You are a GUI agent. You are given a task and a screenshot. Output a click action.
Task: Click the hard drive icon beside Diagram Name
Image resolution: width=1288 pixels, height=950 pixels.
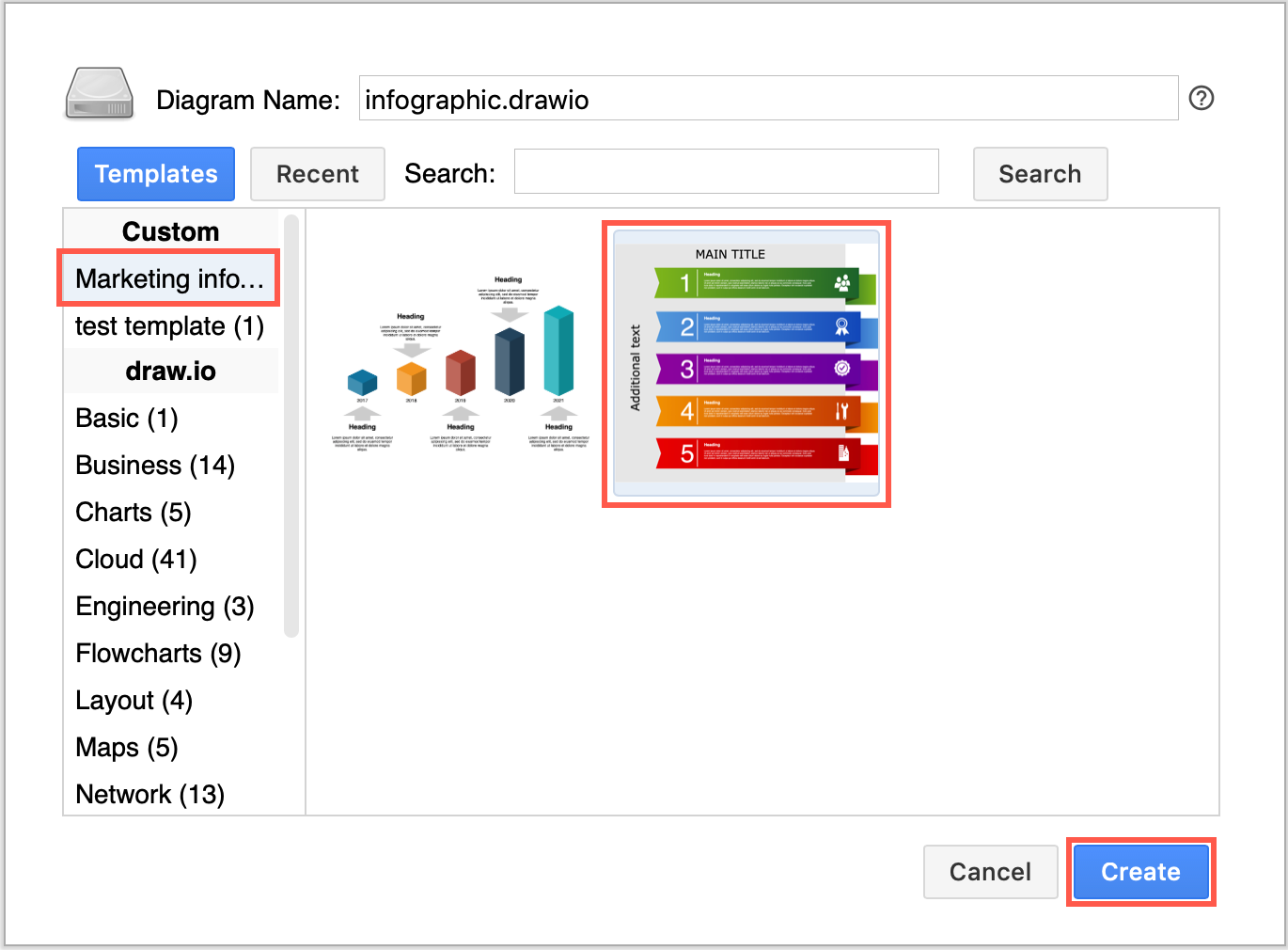tap(98, 94)
